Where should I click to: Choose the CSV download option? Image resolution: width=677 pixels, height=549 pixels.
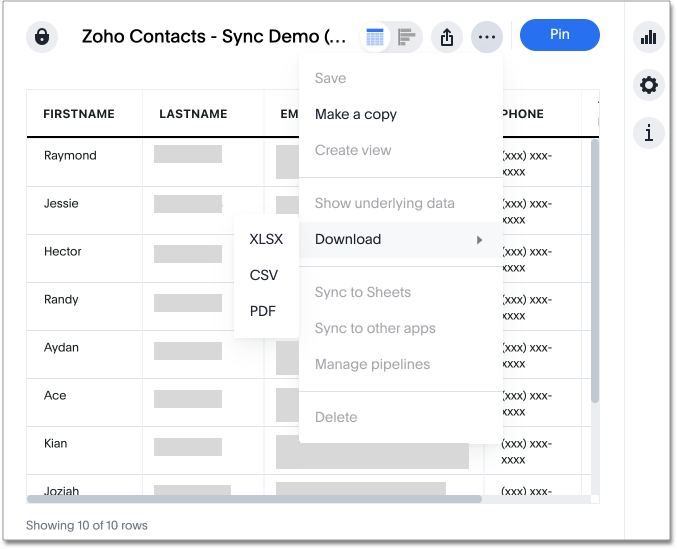(264, 275)
